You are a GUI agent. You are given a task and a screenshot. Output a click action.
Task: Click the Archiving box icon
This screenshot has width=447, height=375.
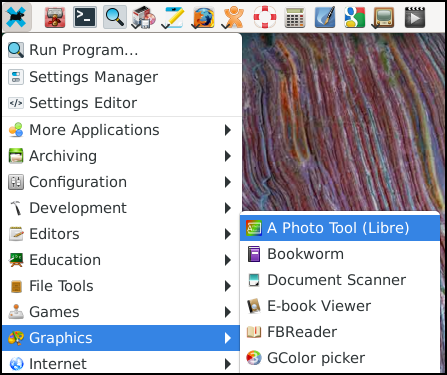[16, 156]
